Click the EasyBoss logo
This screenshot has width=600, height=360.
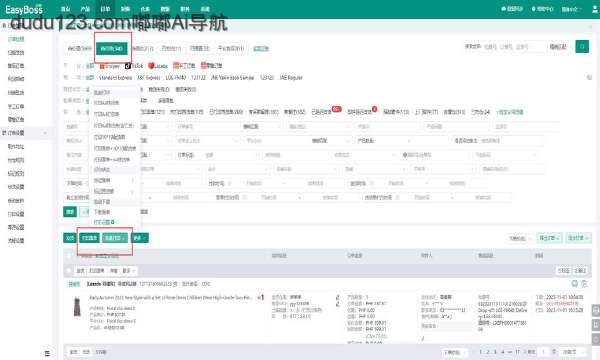(x=24, y=9)
